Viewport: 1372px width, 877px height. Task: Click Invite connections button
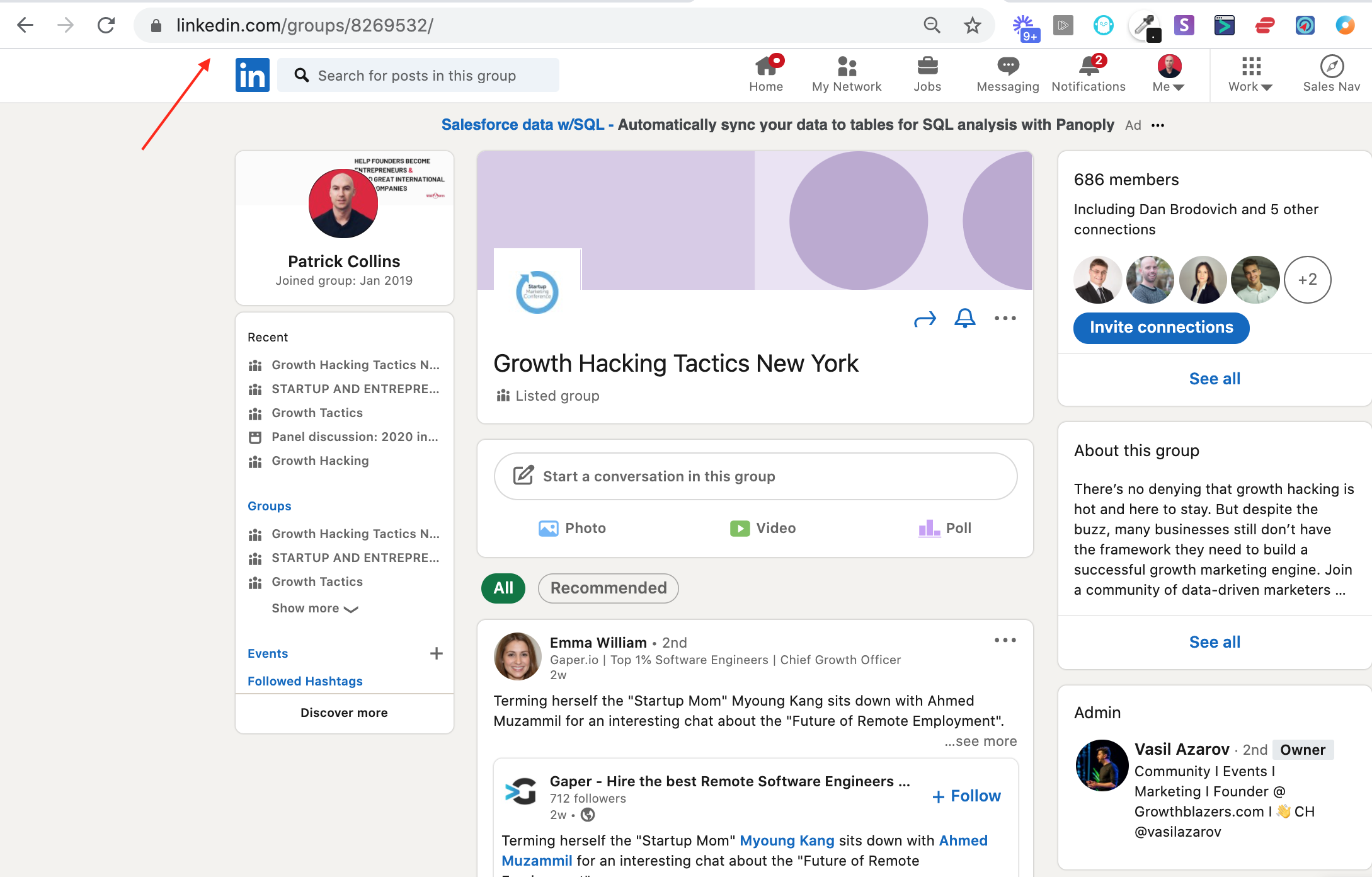click(x=1162, y=328)
